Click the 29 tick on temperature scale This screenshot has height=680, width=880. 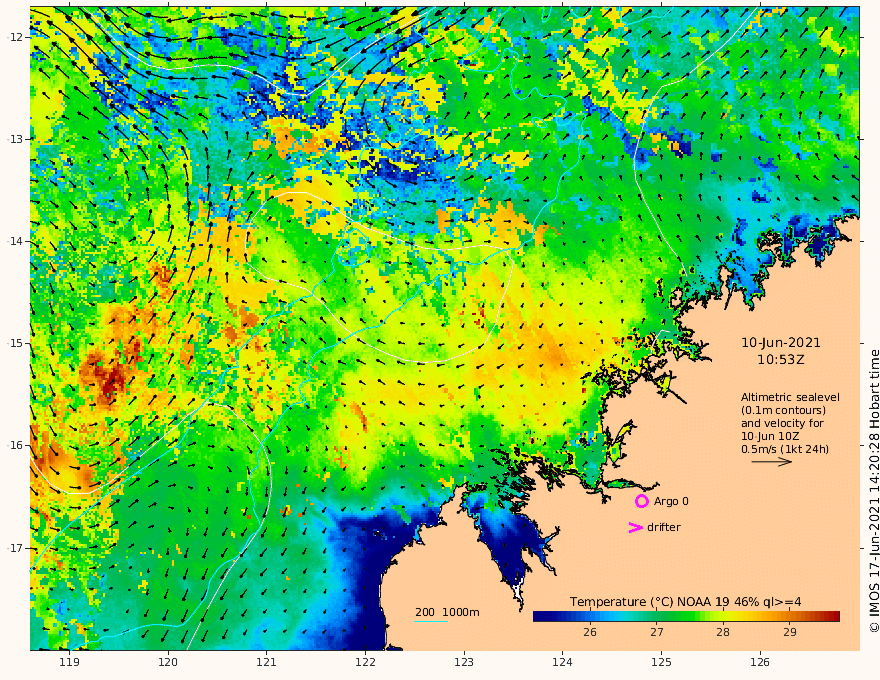(x=790, y=632)
